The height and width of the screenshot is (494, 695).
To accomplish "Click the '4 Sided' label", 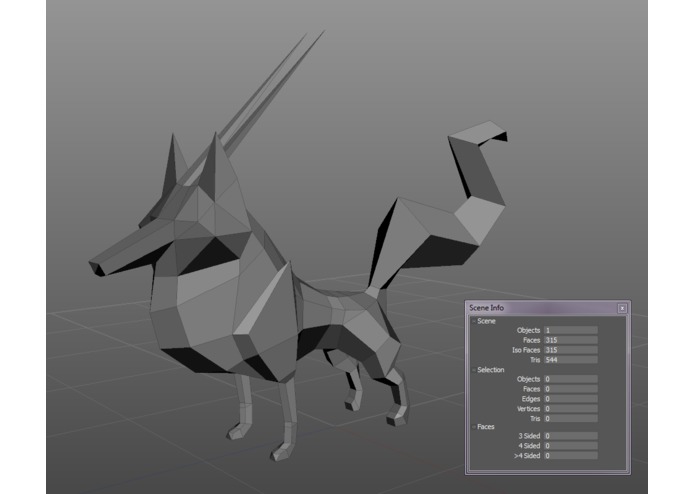I will (x=529, y=446).
